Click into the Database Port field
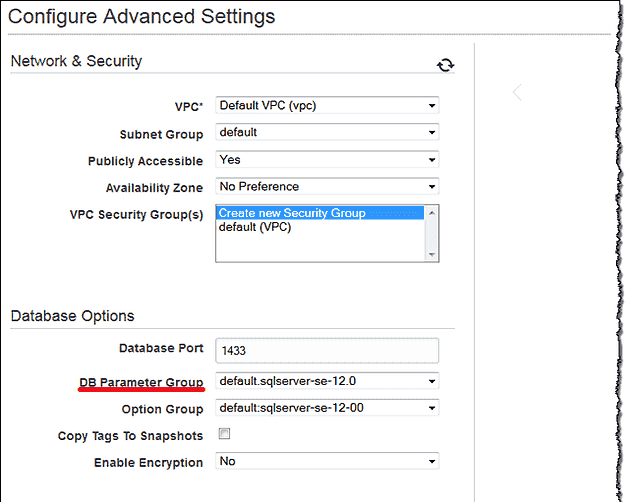The width and height of the screenshot is (630, 502). coord(327,350)
